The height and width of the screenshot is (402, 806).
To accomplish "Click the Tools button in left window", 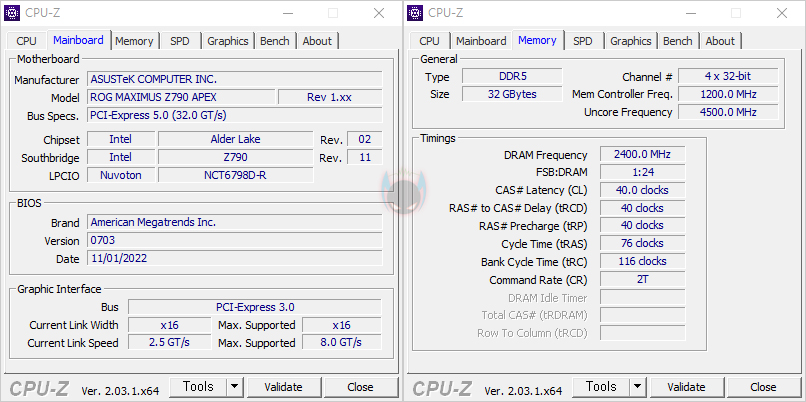I will [198, 387].
